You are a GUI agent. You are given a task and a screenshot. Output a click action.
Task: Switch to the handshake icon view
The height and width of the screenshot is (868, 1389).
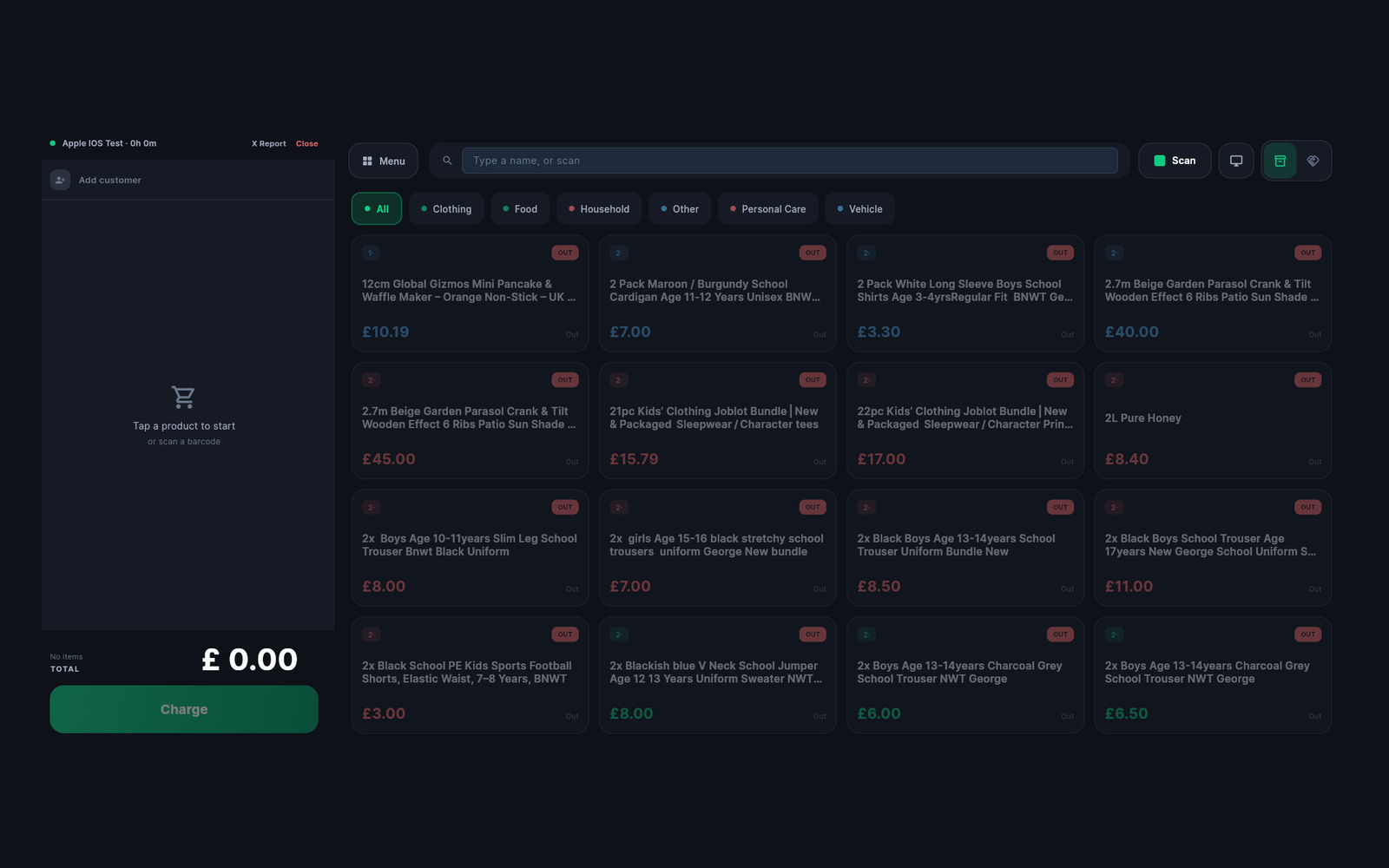[x=1313, y=161]
